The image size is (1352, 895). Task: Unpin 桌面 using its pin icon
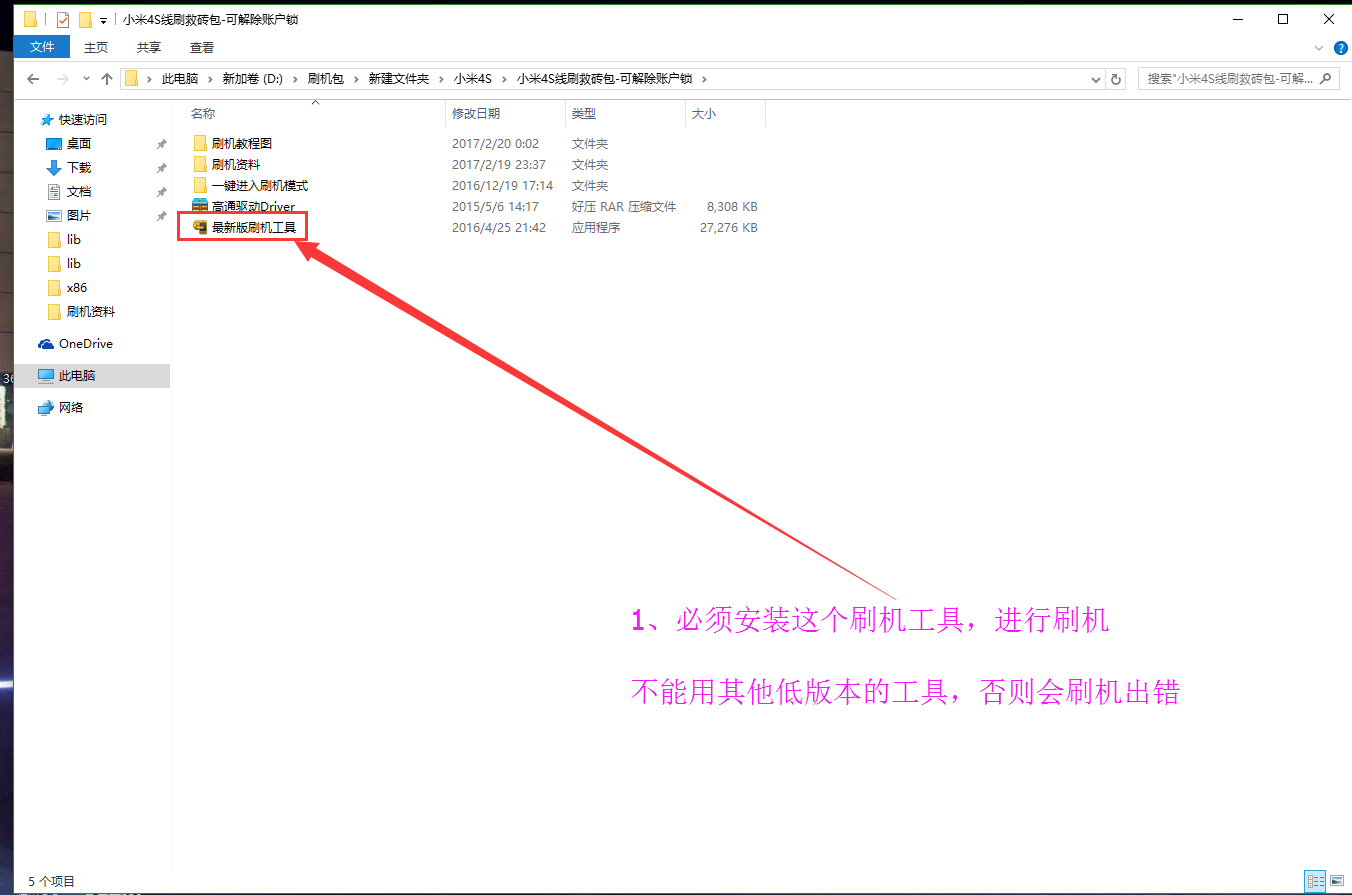pyautogui.click(x=160, y=143)
